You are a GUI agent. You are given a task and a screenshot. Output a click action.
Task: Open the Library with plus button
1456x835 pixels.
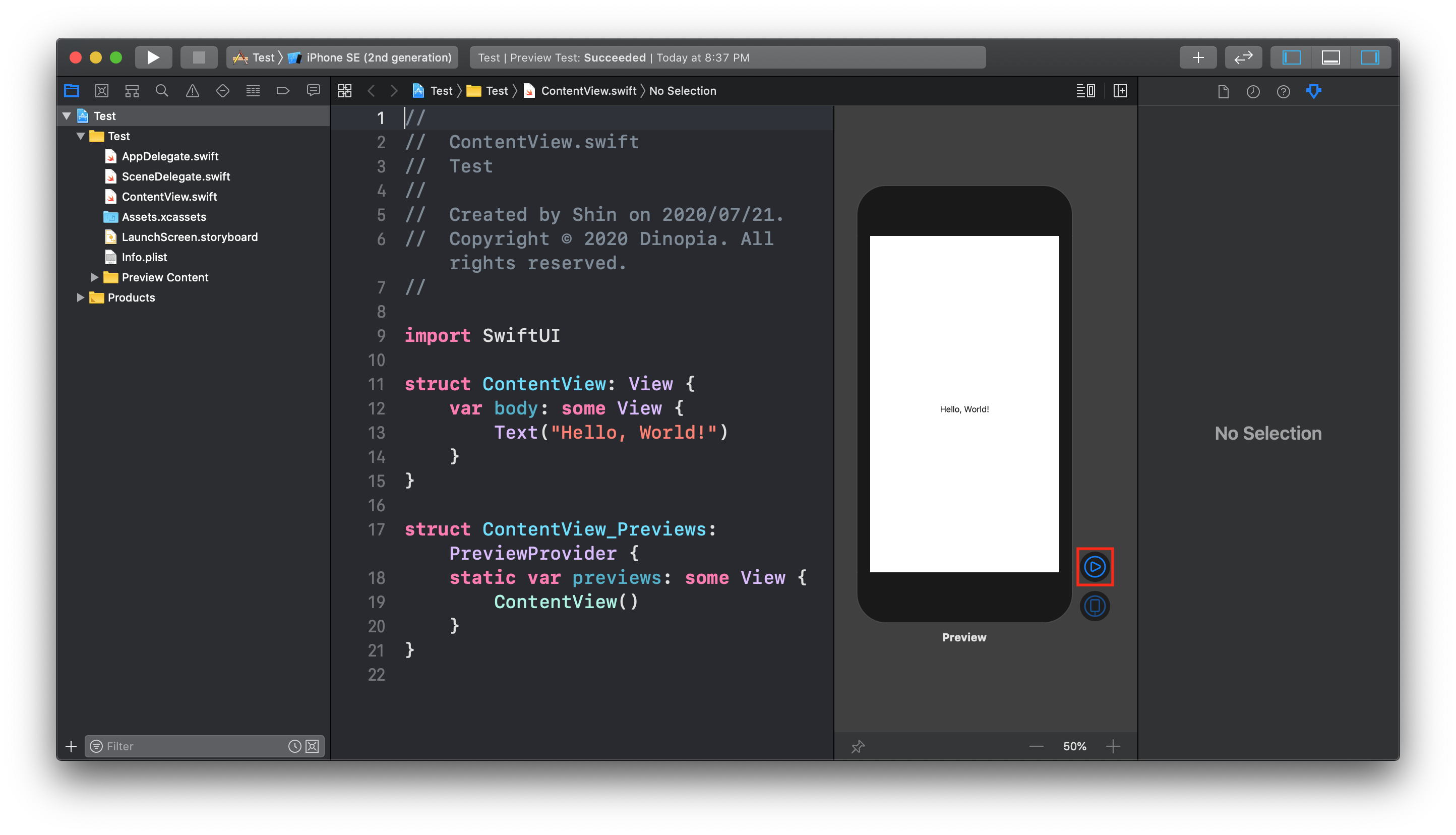[x=1197, y=57]
